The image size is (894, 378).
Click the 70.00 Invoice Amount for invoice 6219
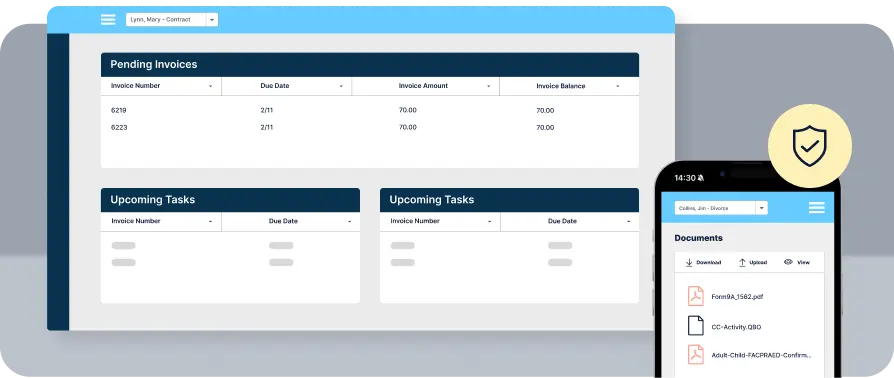408,110
